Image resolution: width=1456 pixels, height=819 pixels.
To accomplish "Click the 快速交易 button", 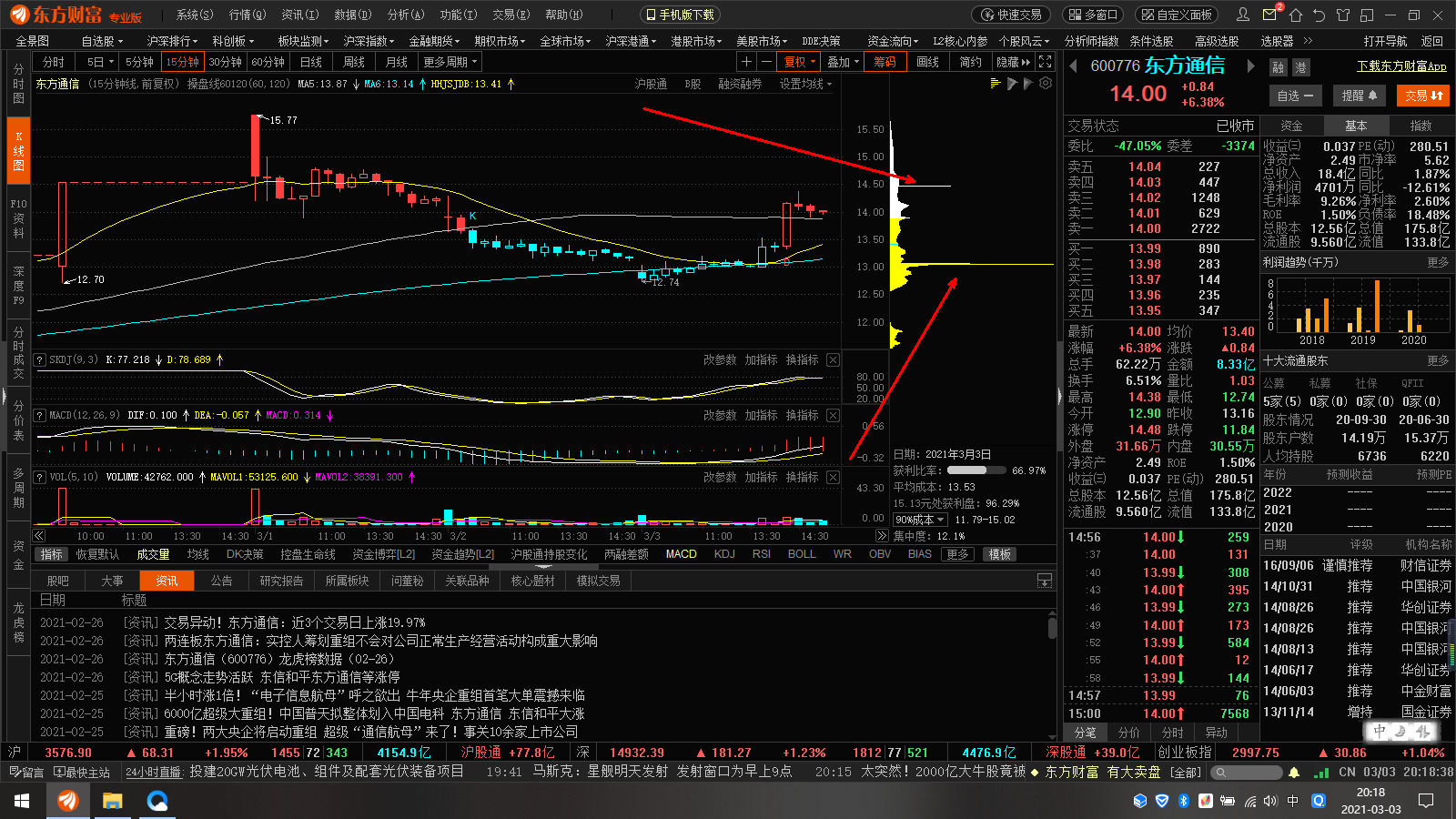I will coord(1011,15).
